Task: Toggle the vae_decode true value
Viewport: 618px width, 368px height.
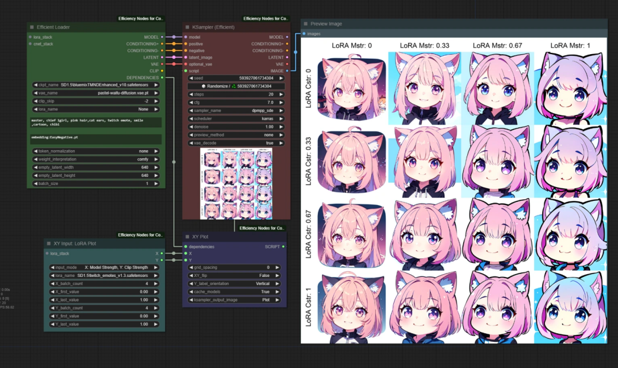Action: click(236, 143)
